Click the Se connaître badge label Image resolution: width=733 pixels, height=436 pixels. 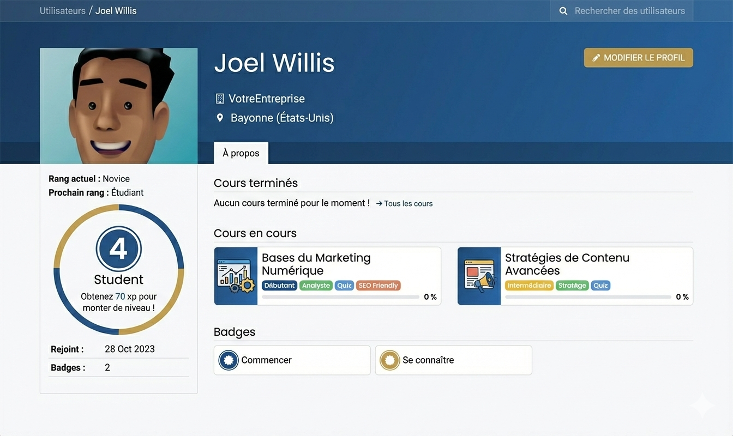[428, 360]
